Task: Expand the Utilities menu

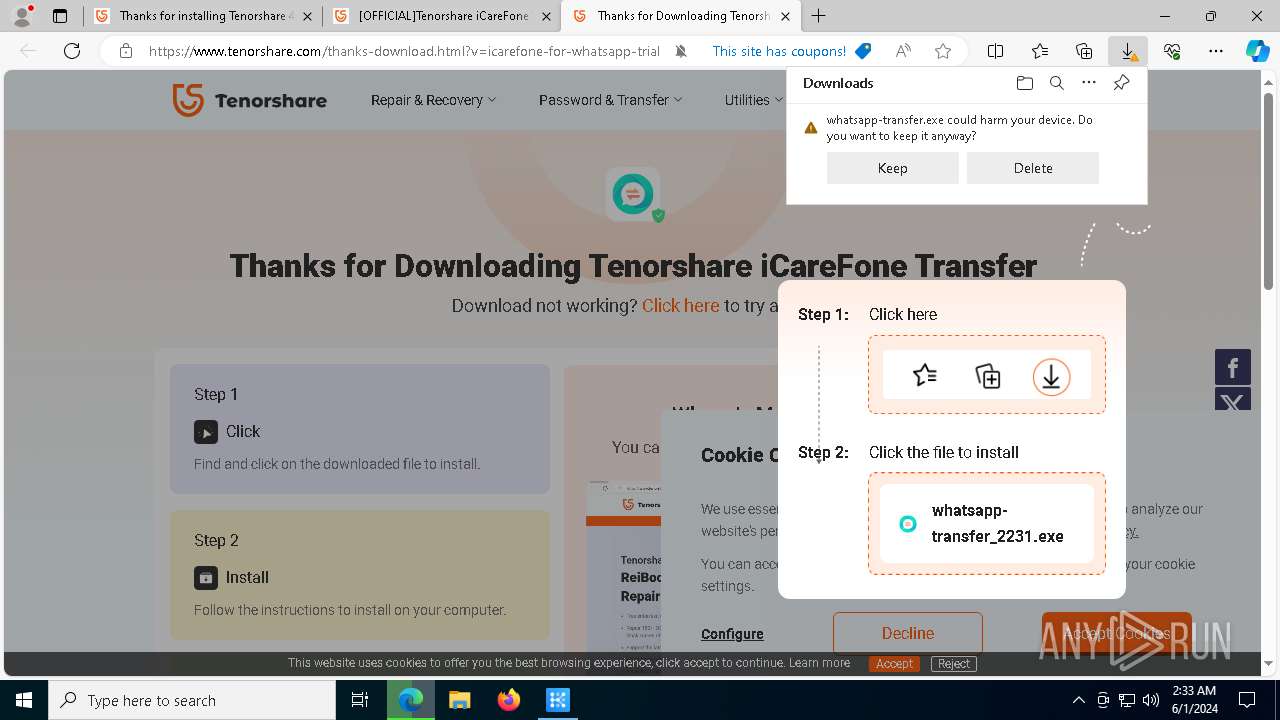Action: [754, 100]
